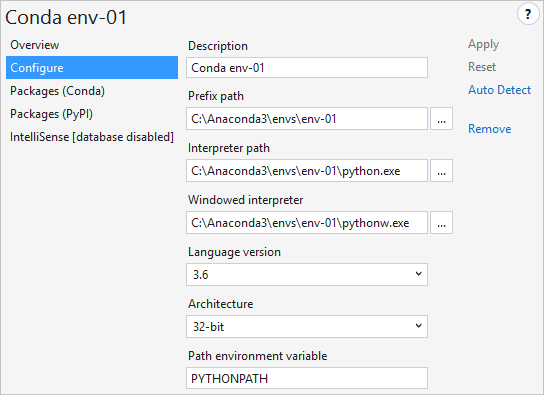The image size is (544, 395).
Task: Open the Architecture dropdown
Action: click(x=307, y=327)
